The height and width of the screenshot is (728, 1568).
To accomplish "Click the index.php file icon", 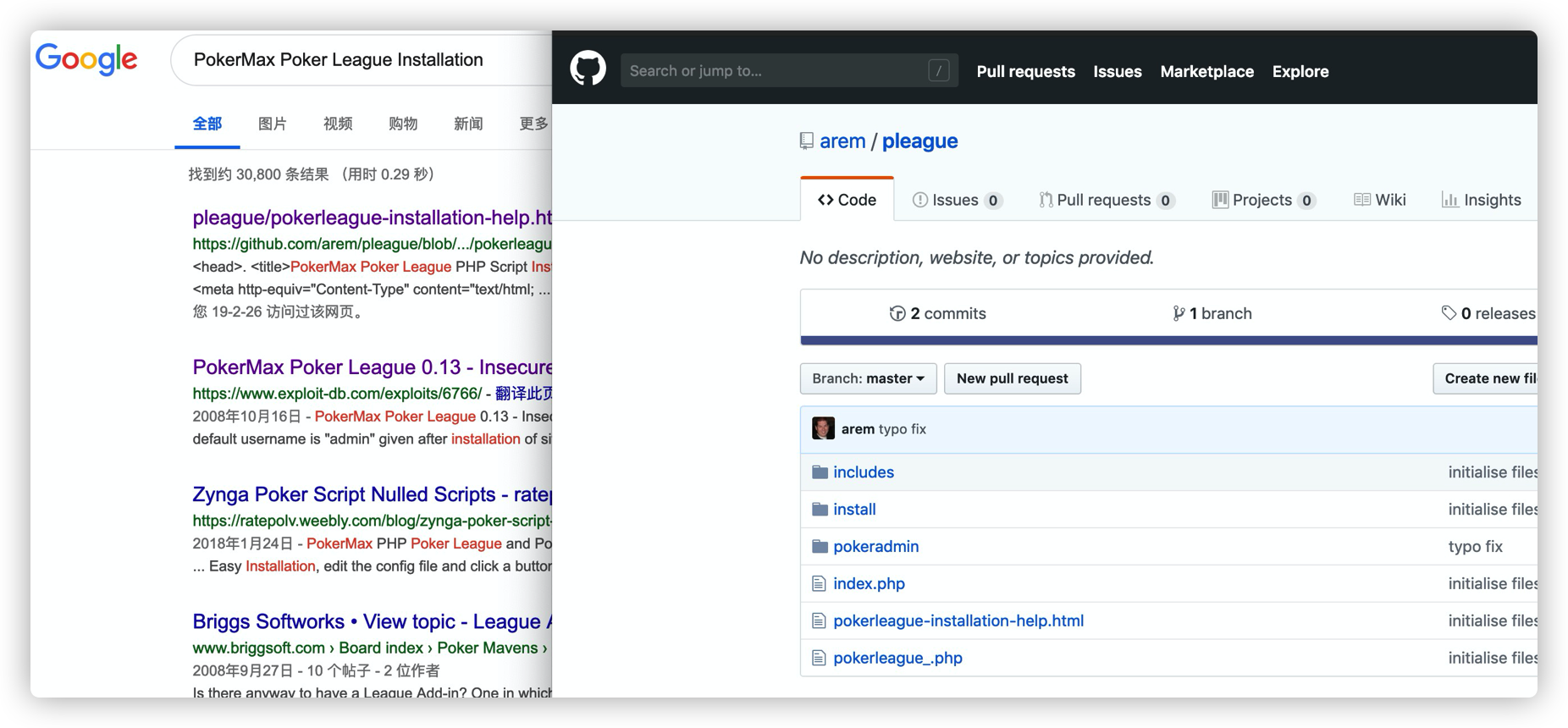I will tap(819, 583).
